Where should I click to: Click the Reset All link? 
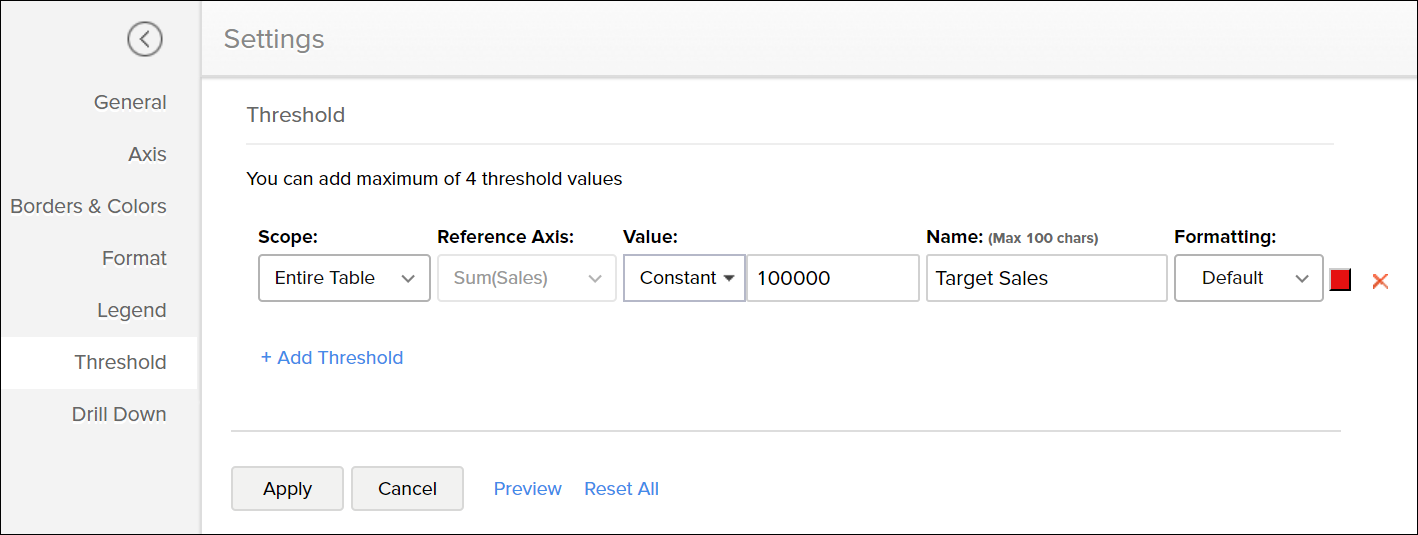pos(621,489)
